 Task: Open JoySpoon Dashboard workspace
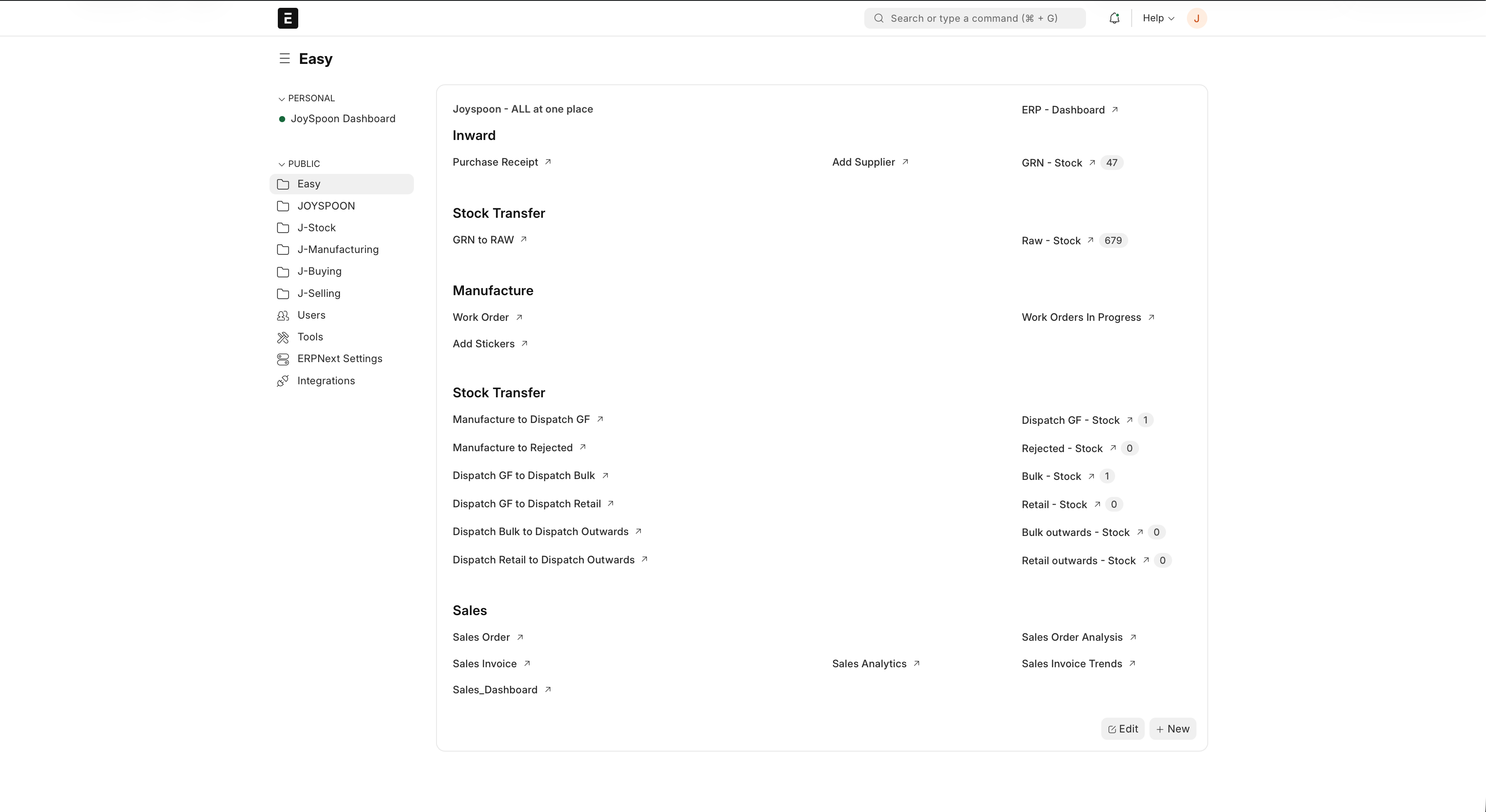point(343,118)
